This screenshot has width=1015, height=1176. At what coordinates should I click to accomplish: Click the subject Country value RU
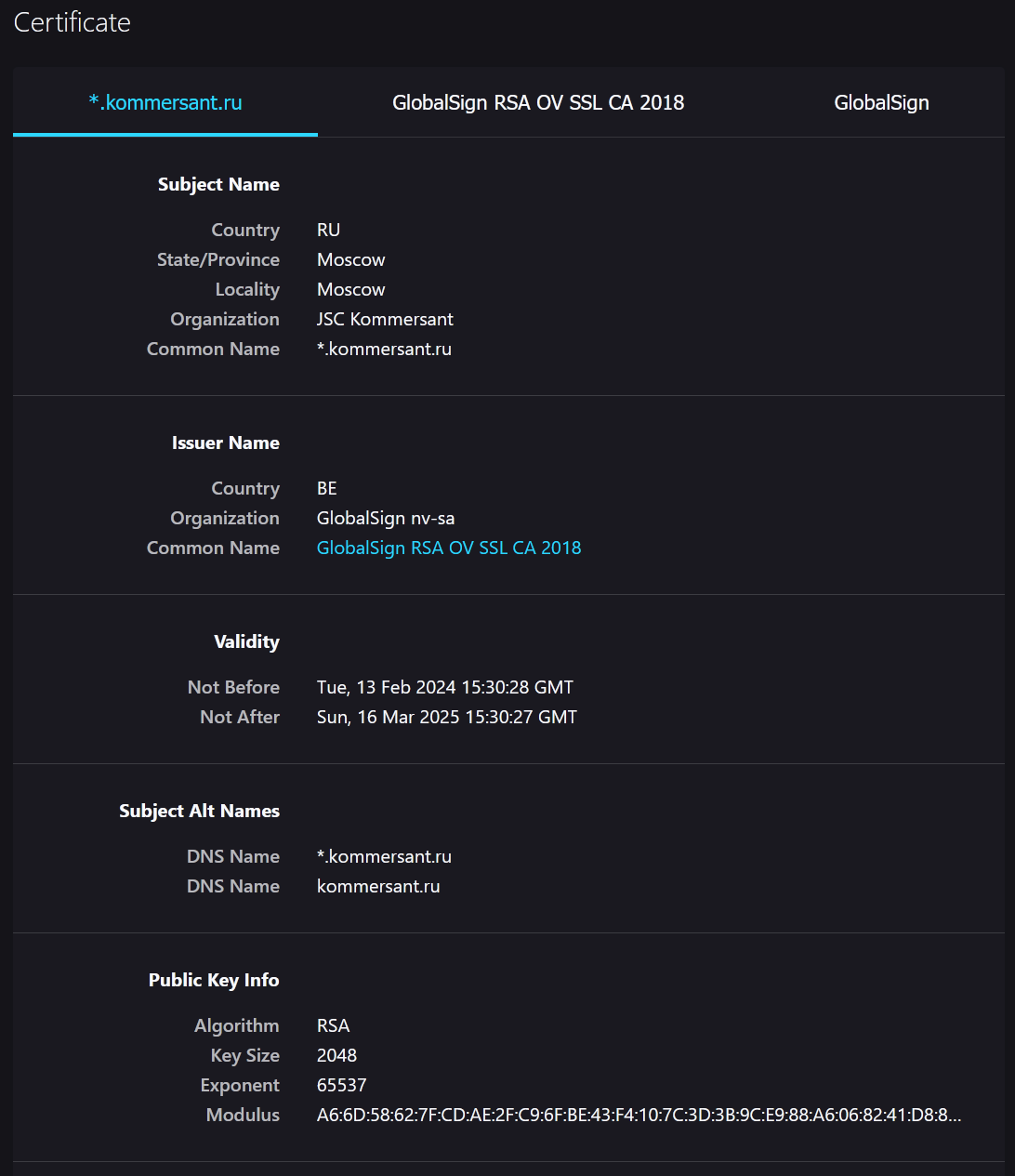pyautogui.click(x=328, y=230)
